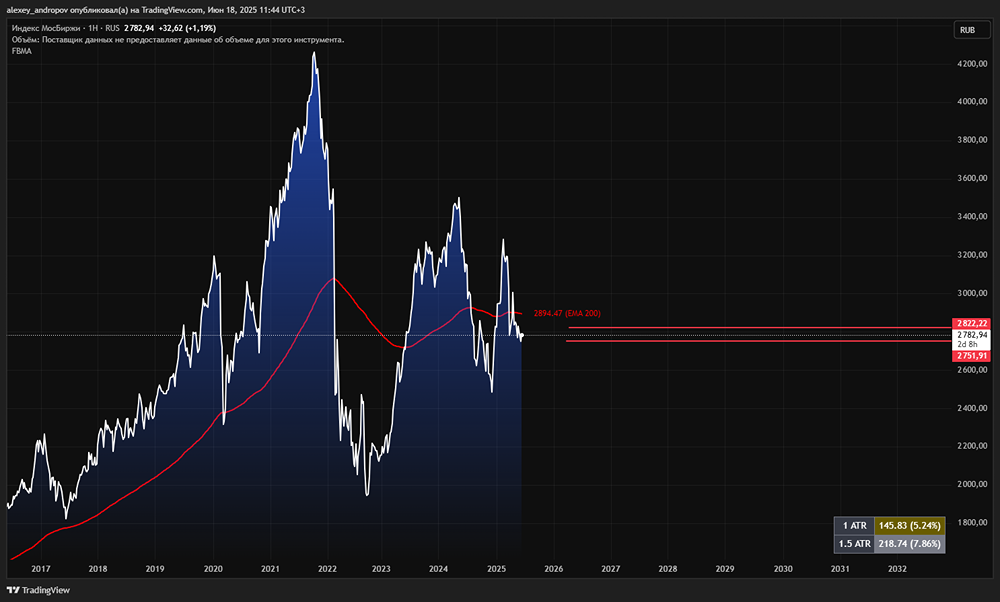Viewport: 1000px width, 602px height.
Task: Click the 2000,00 price axis label
Action: click(x=972, y=484)
